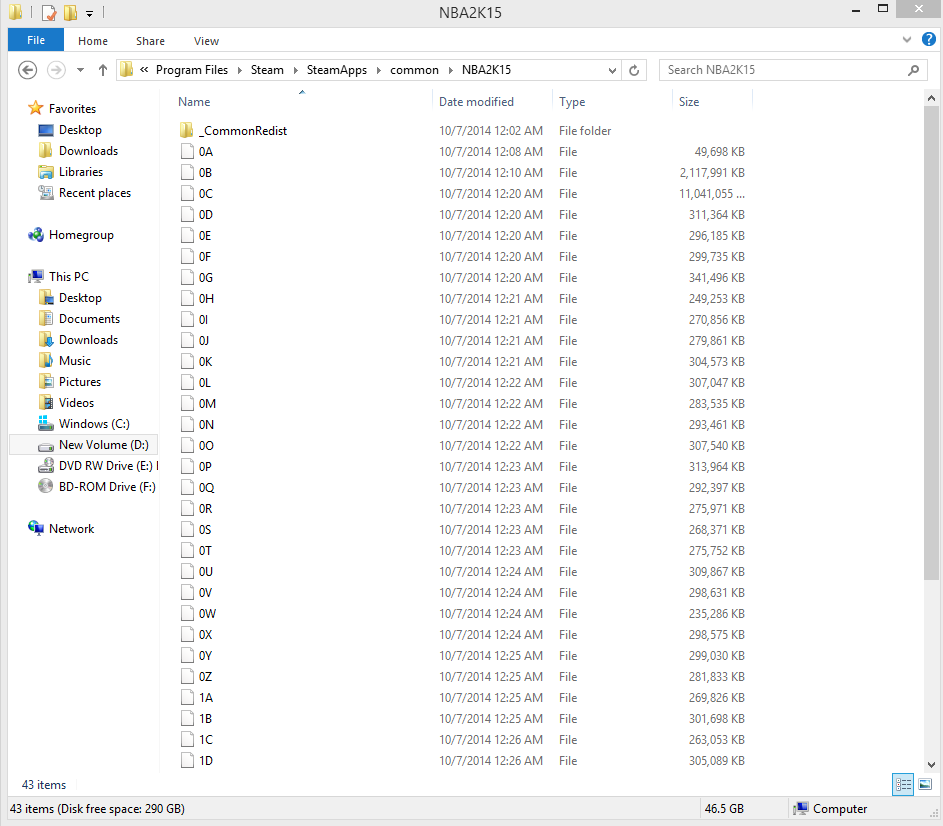Expand the address bar history dropdown
Screen dimensions: 943x826
click(x=612, y=70)
